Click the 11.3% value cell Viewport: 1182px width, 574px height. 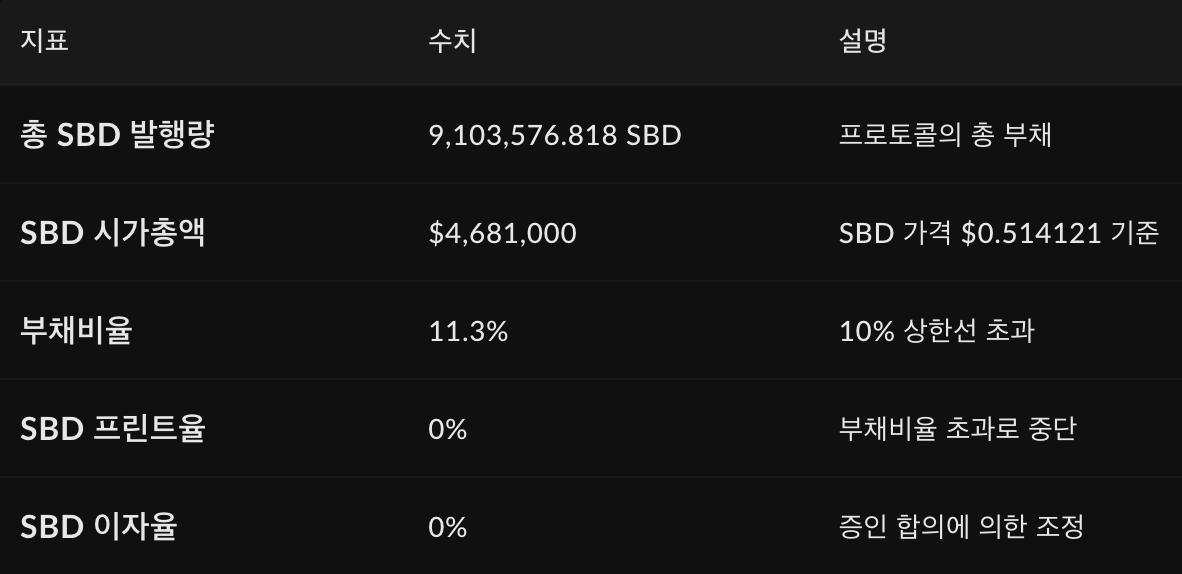468,331
